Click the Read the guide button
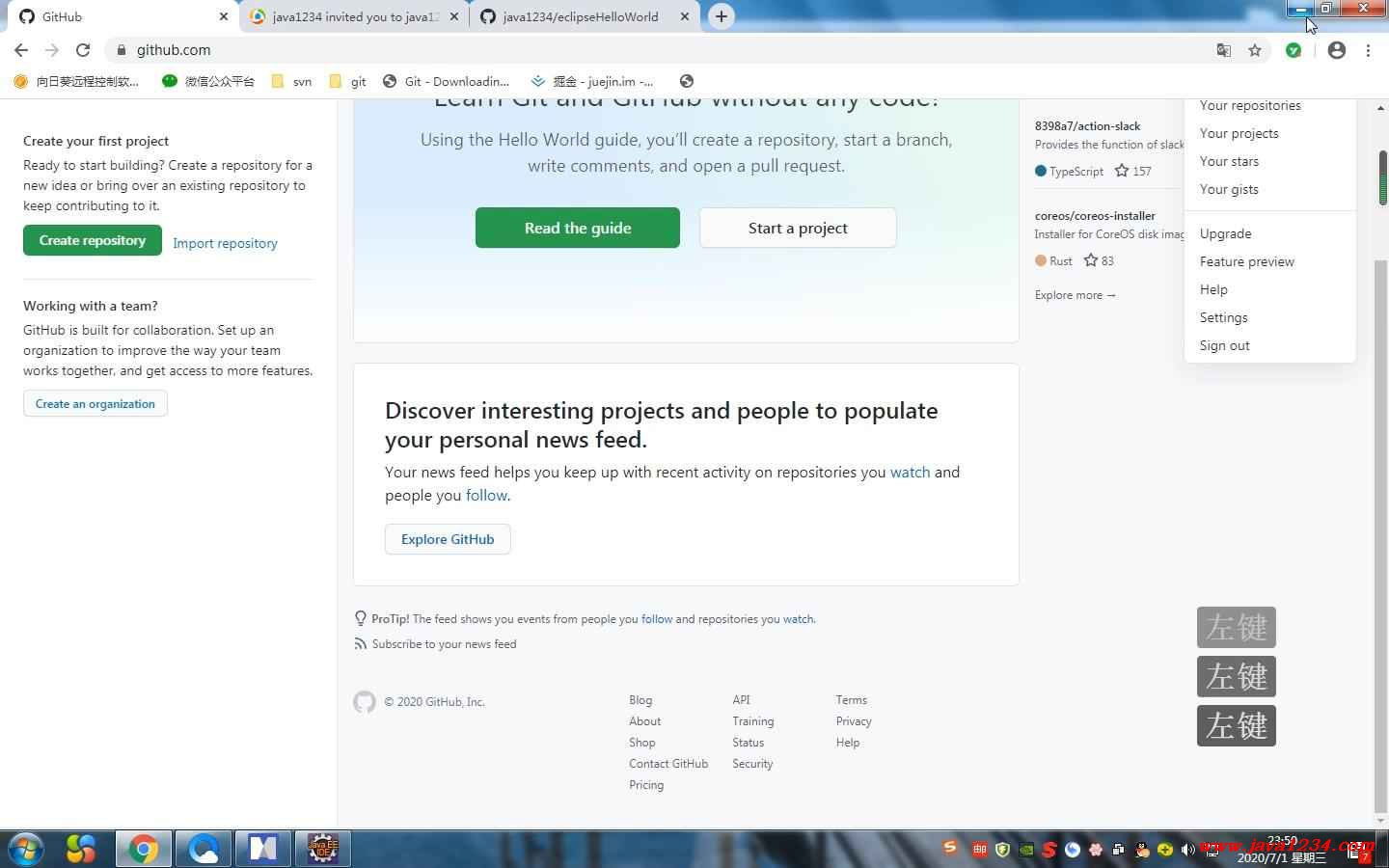This screenshot has height=868, width=1389. [x=578, y=228]
